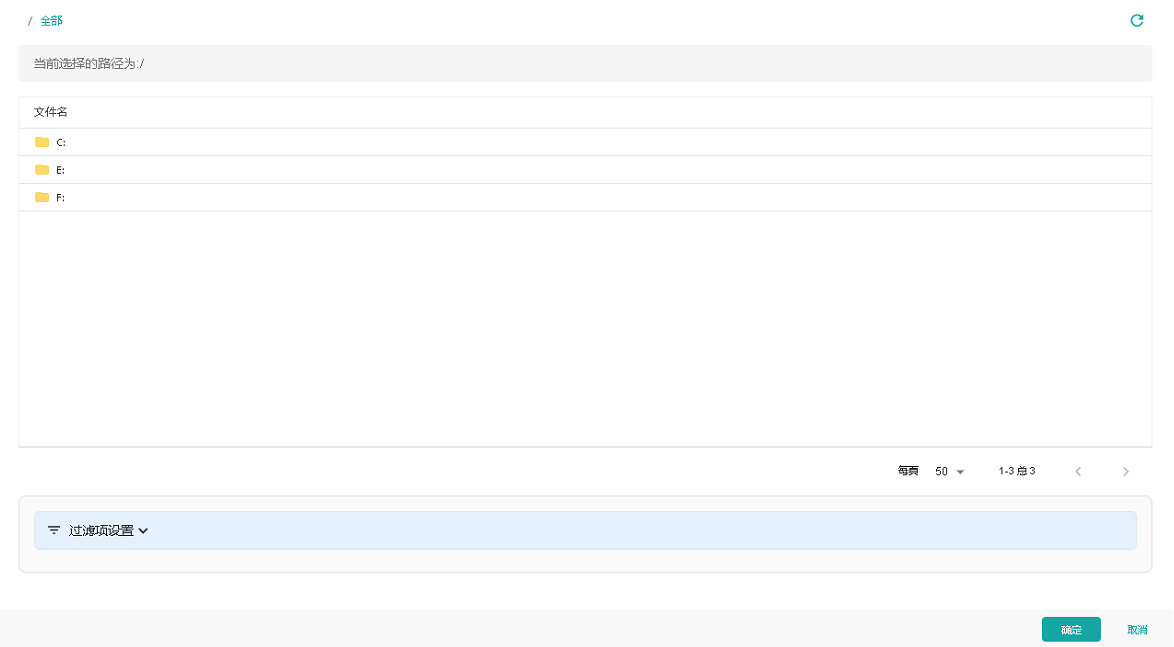The width and height of the screenshot is (1174, 647).
Task: Click the C: drive folder icon
Action: pyautogui.click(x=42, y=142)
